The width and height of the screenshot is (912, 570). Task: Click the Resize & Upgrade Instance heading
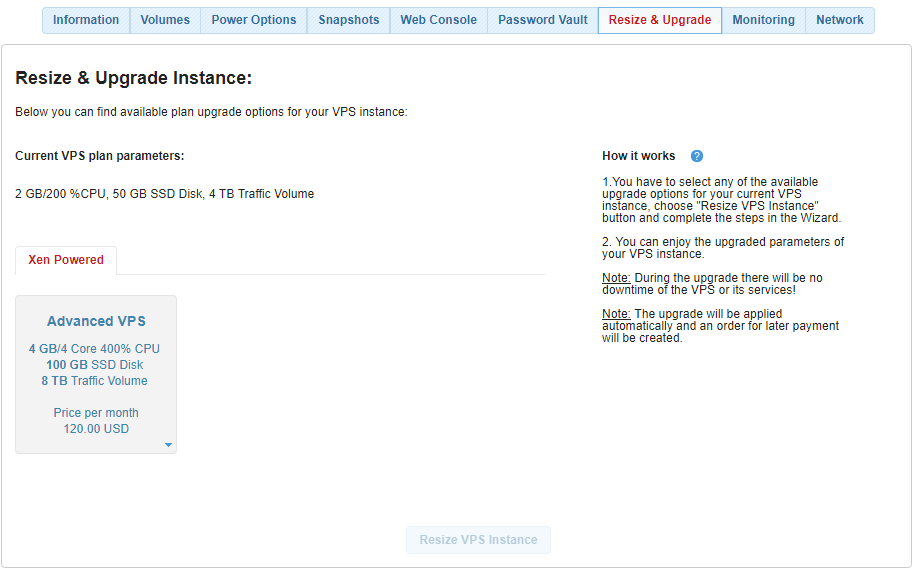click(133, 77)
